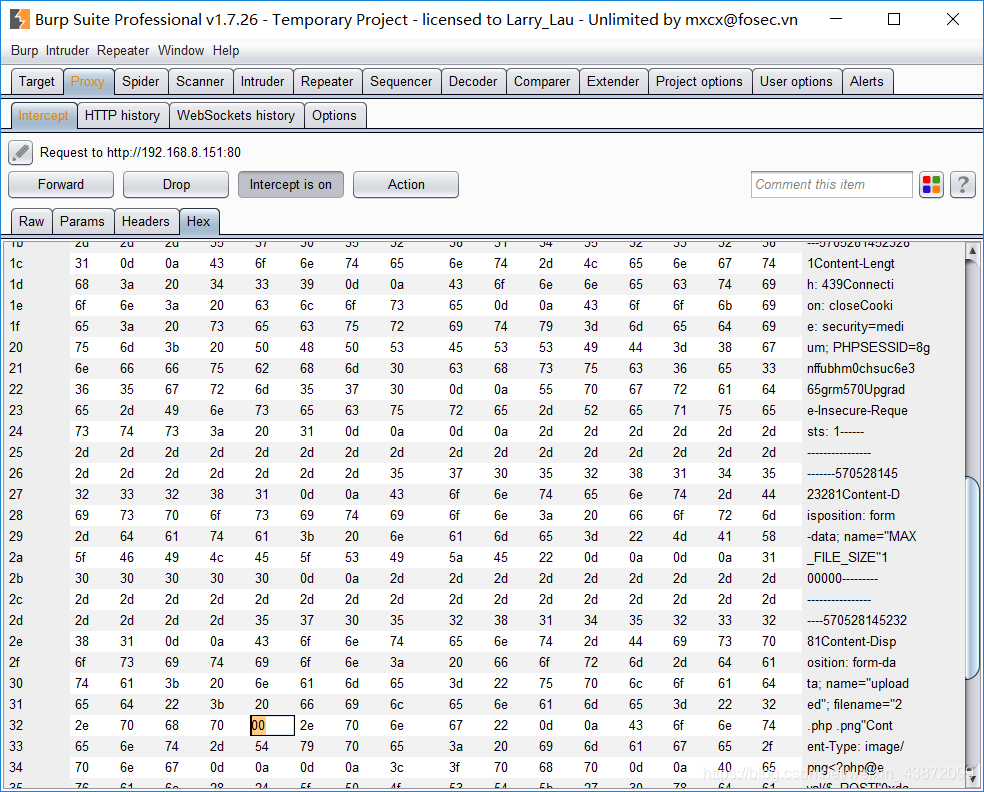
Task: Open the Action menu button
Action: click(406, 185)
